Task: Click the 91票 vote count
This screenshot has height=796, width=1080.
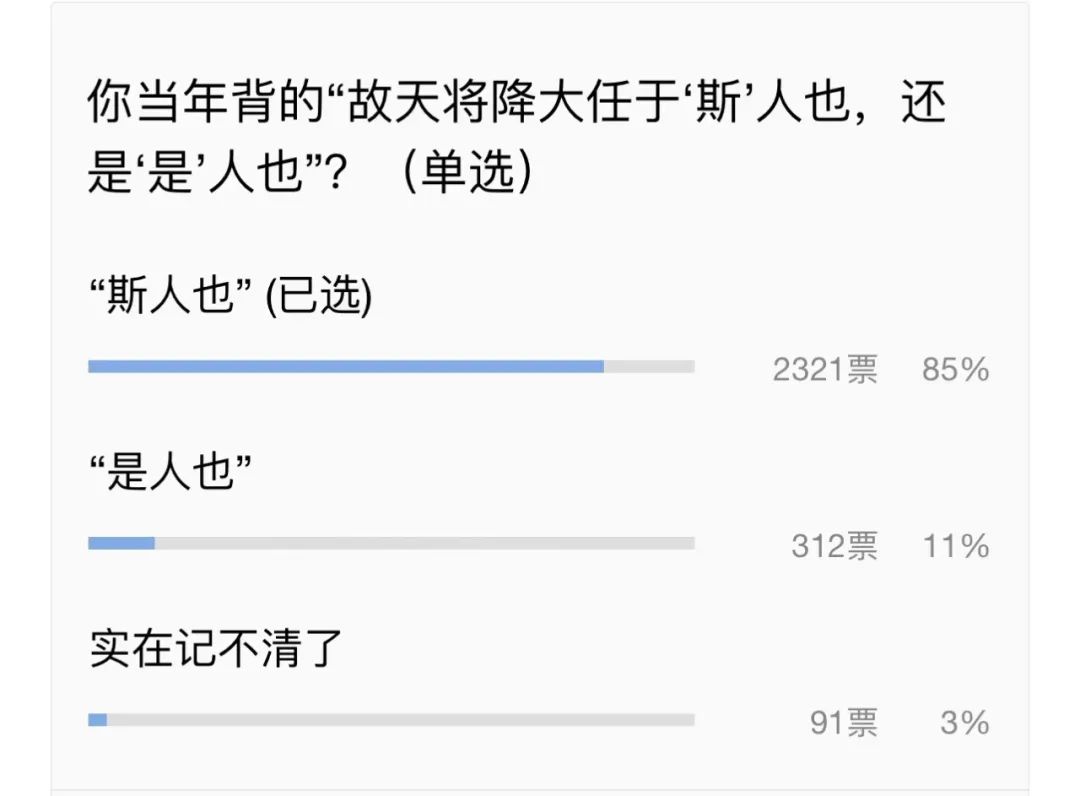Action: point(844,723)
